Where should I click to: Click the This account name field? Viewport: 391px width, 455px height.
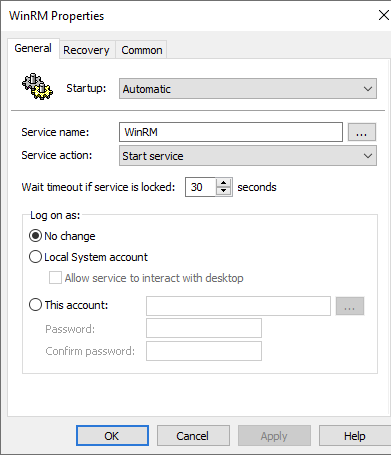point(238,306)
